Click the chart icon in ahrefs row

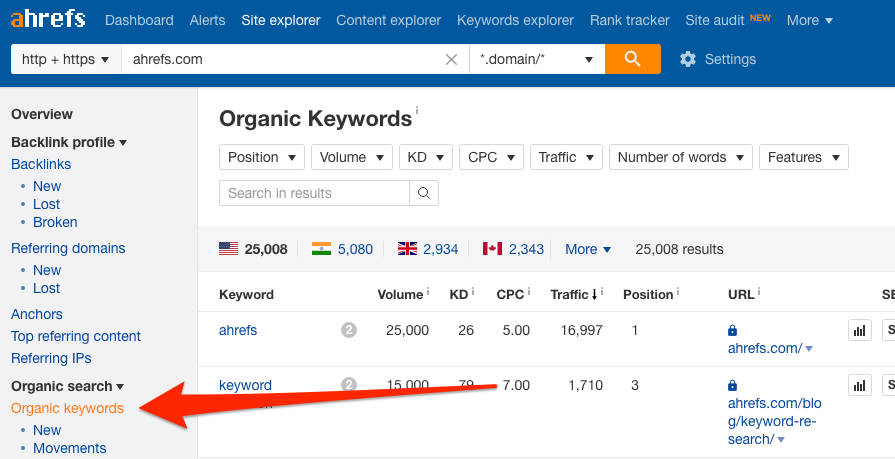click(x=859, y=330)
